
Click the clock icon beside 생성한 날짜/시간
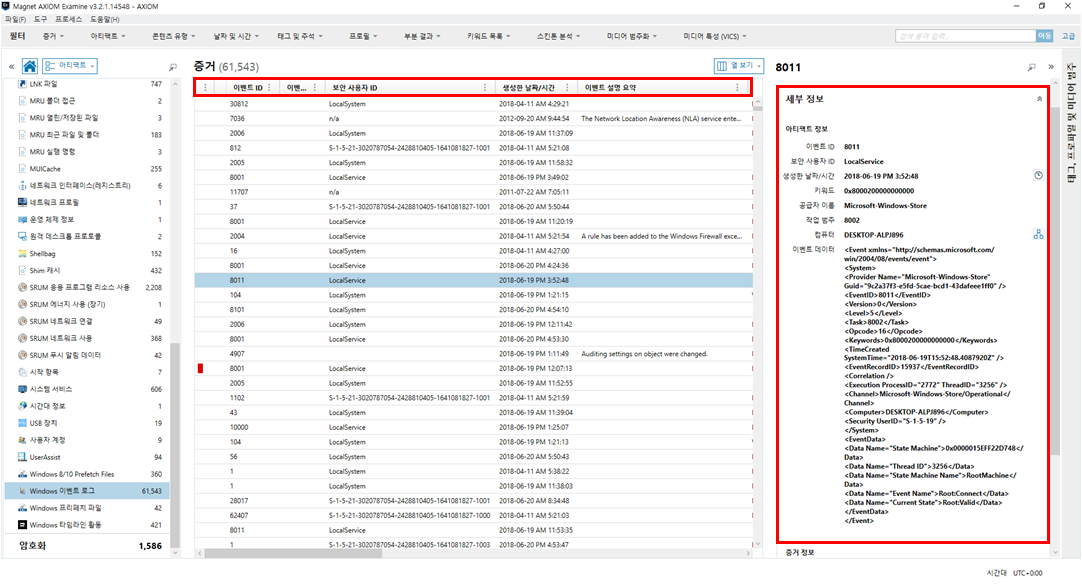pos(1038,176)
